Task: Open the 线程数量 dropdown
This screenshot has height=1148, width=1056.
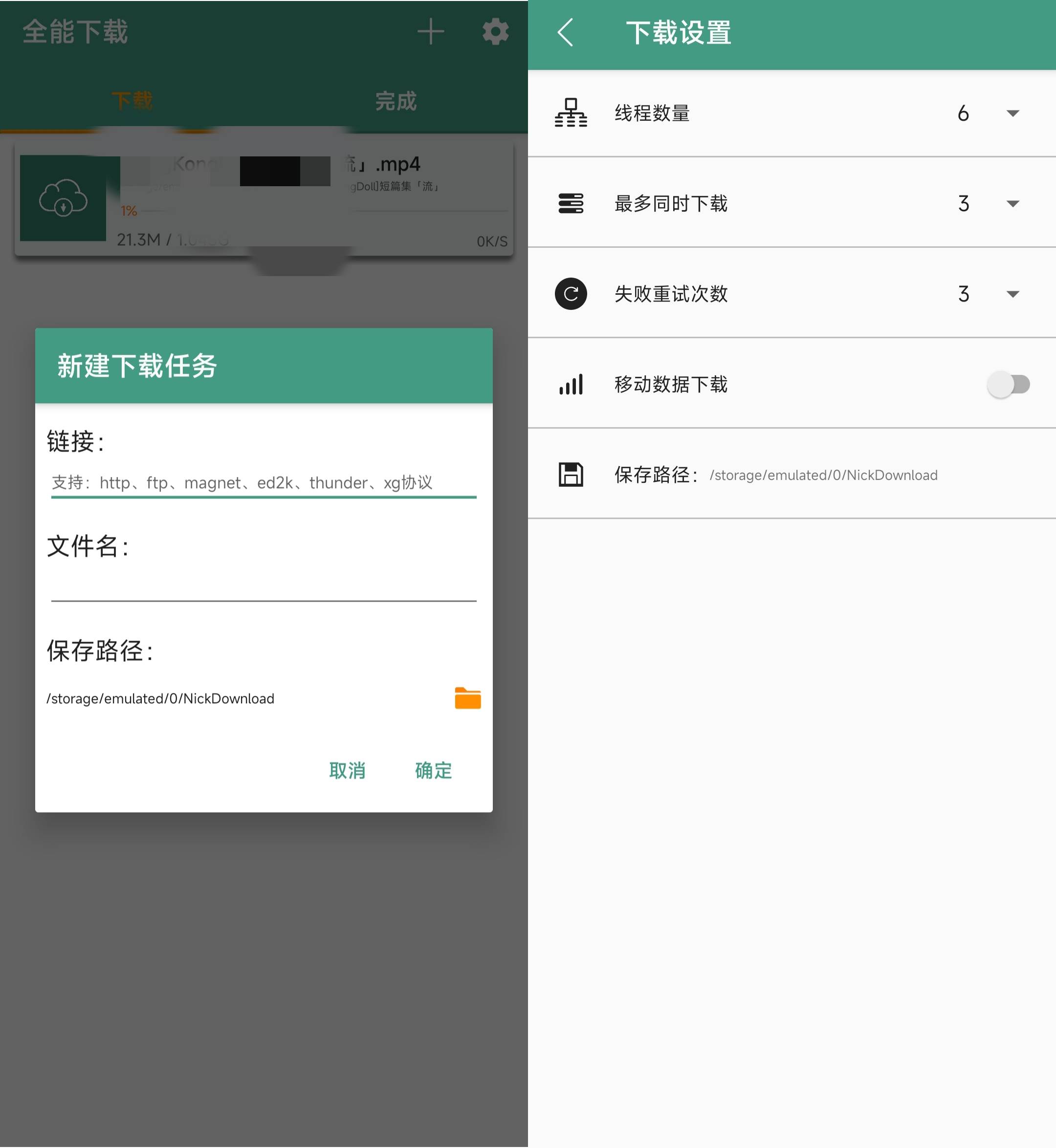Action: [x=1012, y=113]
